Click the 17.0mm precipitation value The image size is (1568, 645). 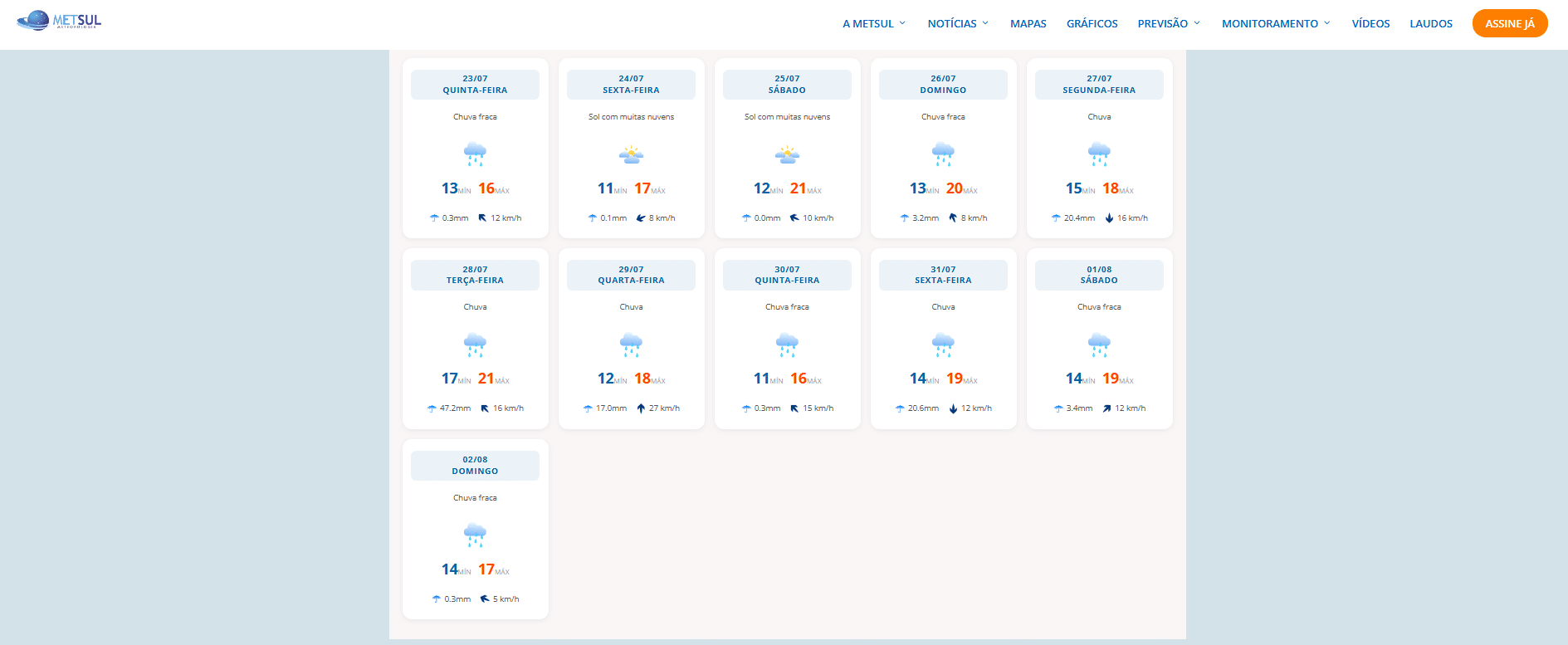(611, 408)
